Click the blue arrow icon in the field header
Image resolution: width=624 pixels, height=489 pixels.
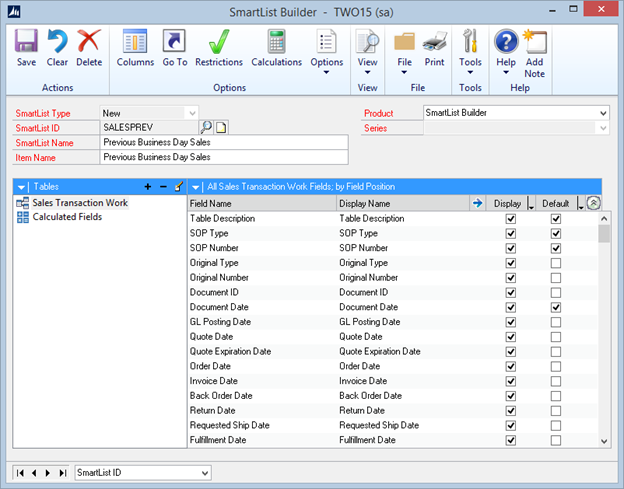477,203
